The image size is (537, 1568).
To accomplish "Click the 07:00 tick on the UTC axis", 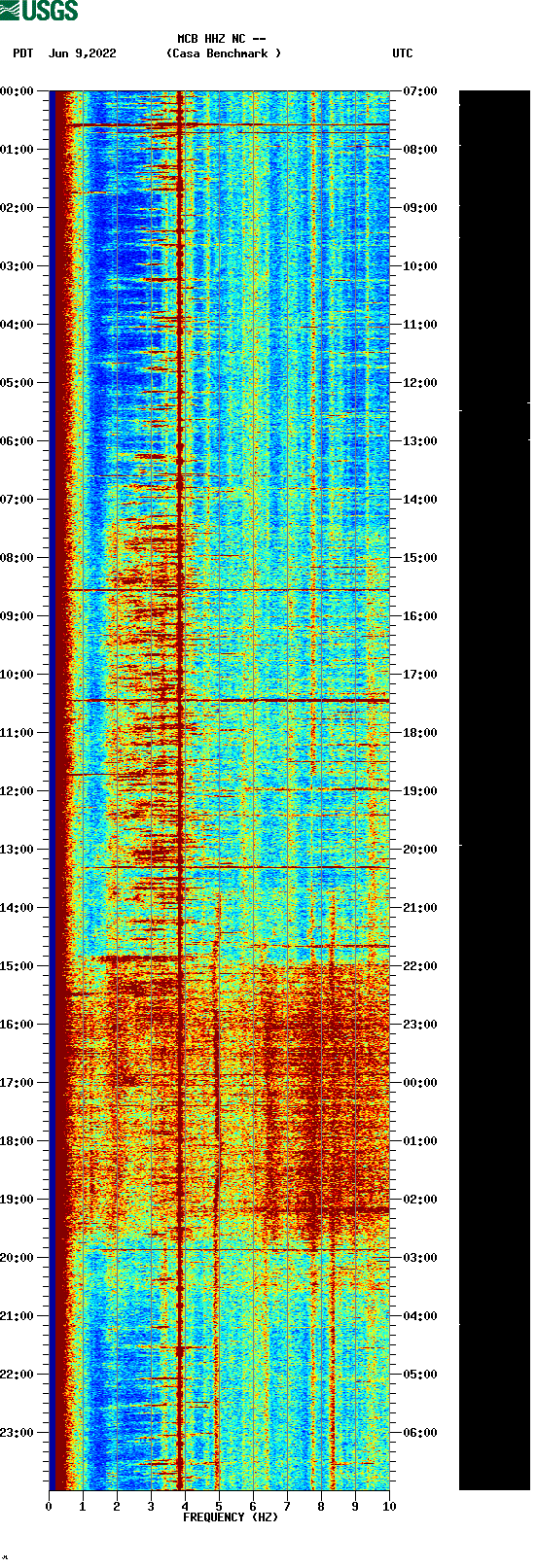I will pyautogui.click(x=420, y=90).
